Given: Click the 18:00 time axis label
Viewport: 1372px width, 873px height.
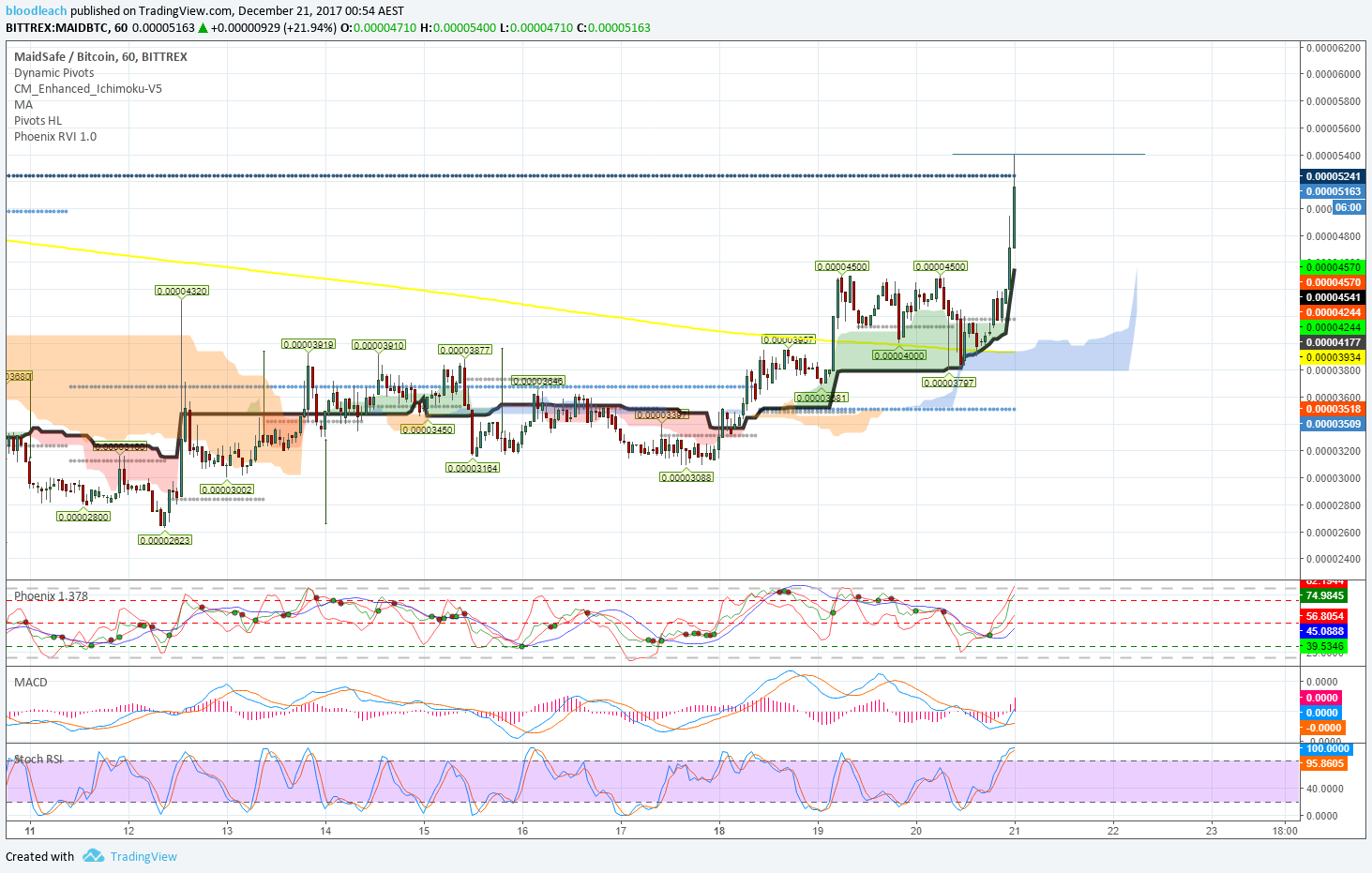Looking at the screenshot, I should 1285,831.
